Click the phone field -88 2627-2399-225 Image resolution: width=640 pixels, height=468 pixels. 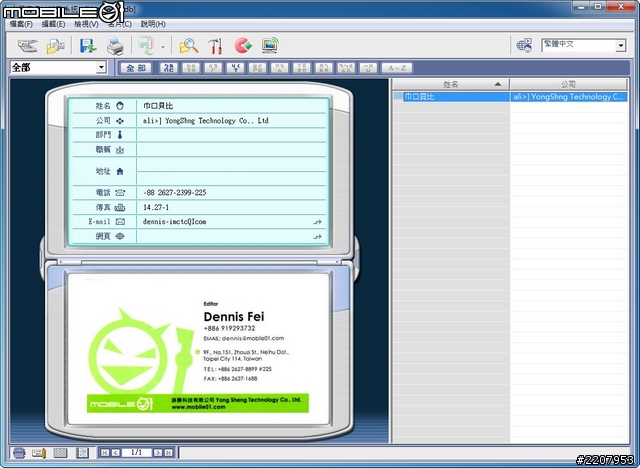point(231,193)
